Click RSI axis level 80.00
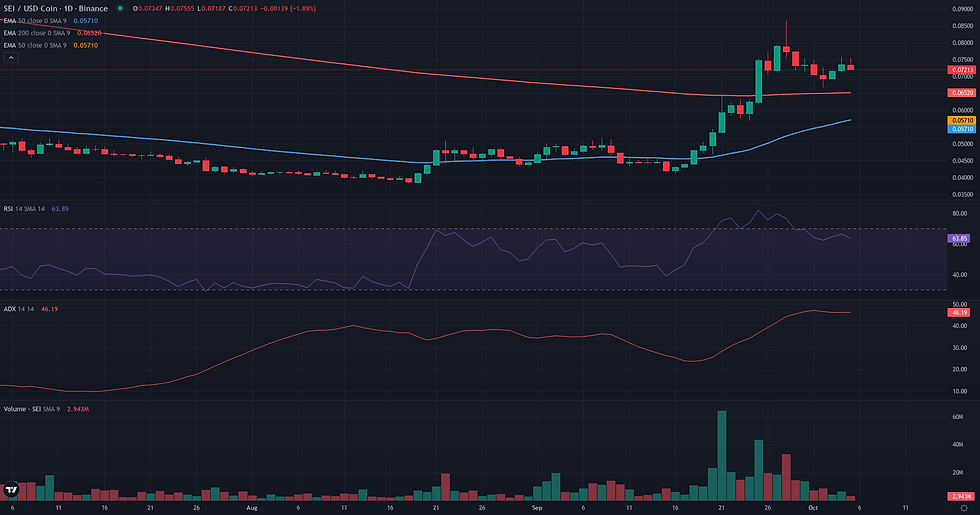This screenshot has width=980, height=515. click(959, 213)
